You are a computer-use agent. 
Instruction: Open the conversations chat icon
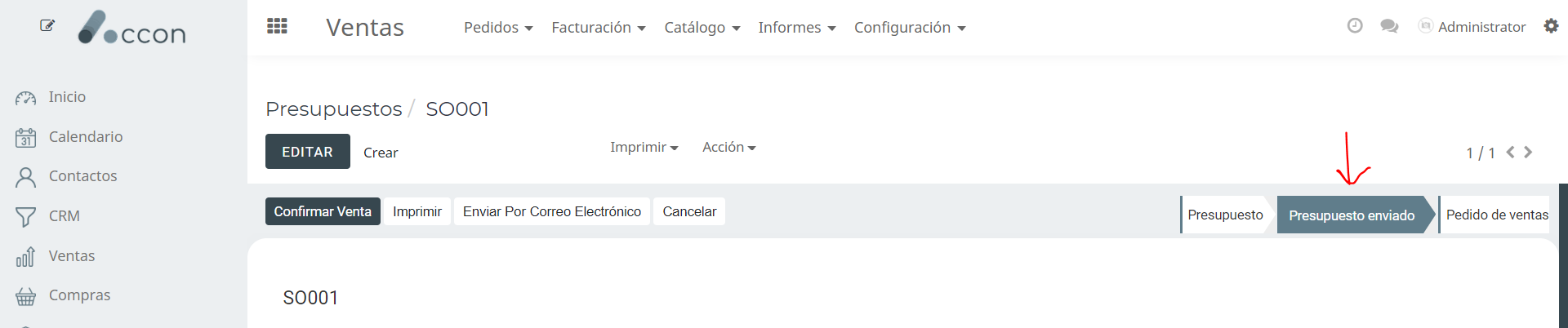tap(1389, 26)
